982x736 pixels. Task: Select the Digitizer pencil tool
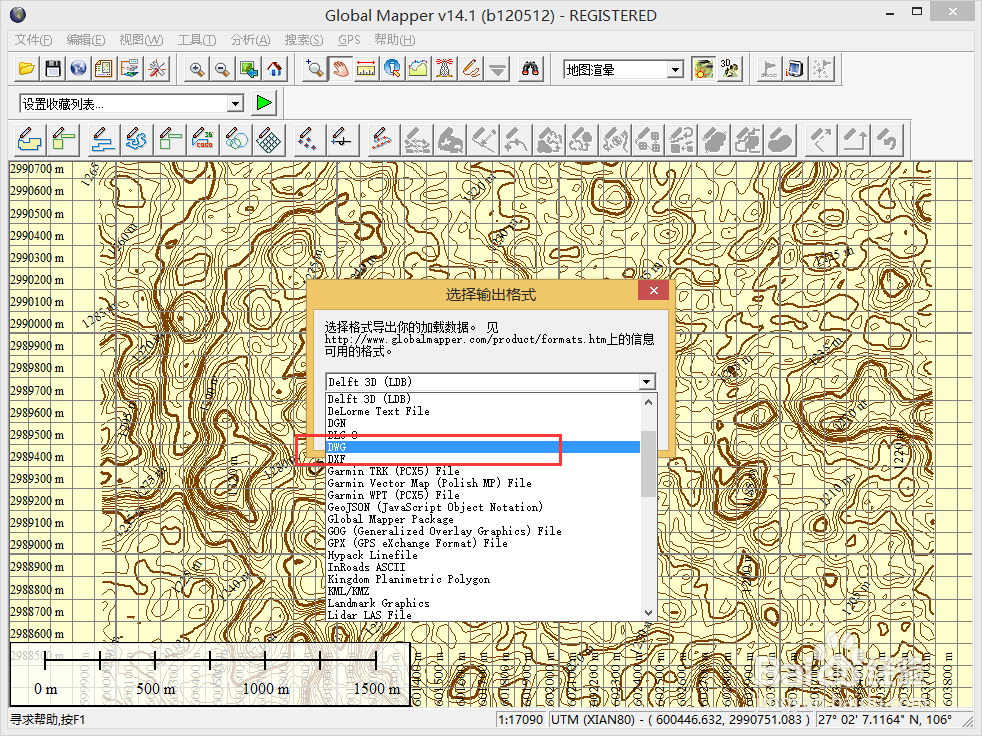coord(471,69)
